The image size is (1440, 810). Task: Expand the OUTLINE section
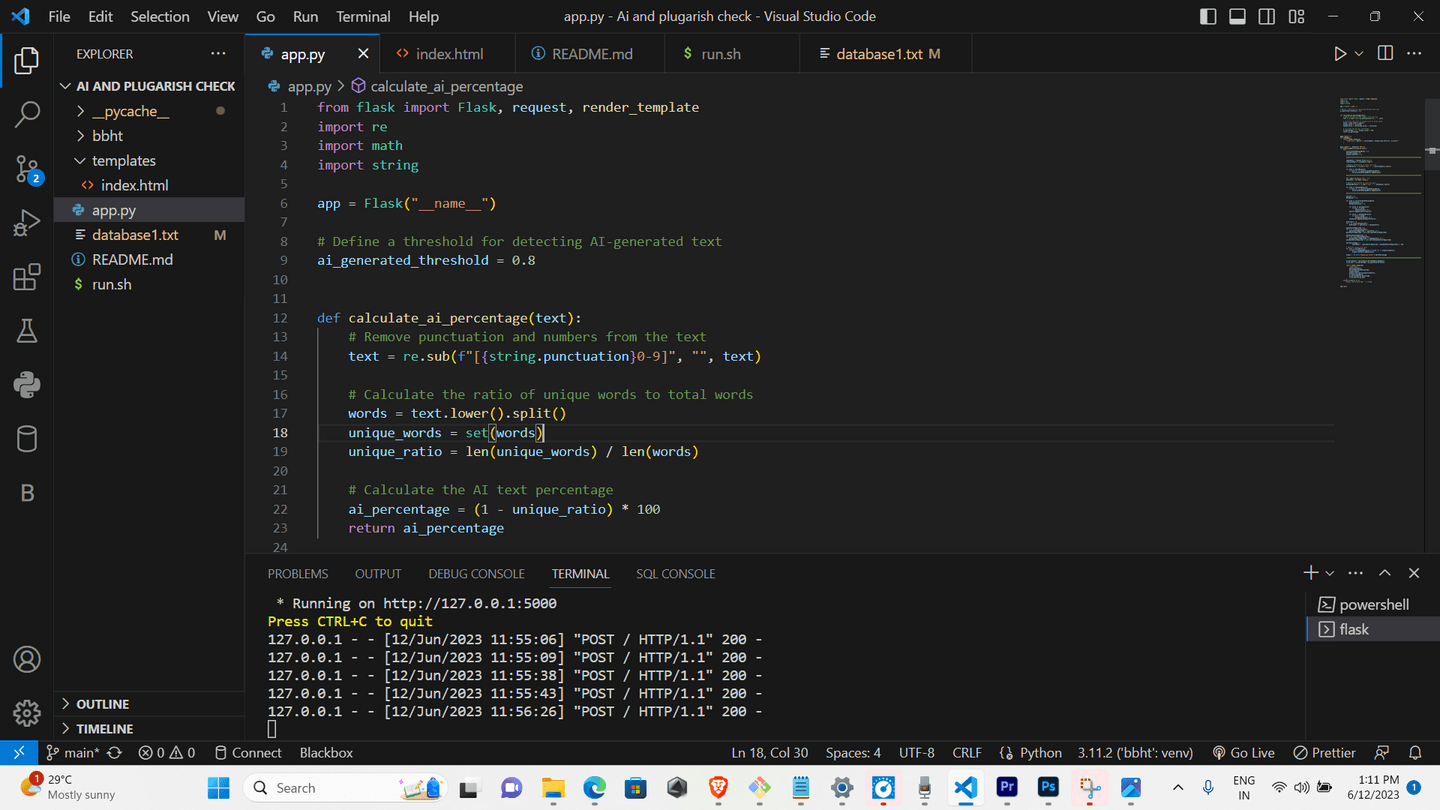click(x=149, y=704)
